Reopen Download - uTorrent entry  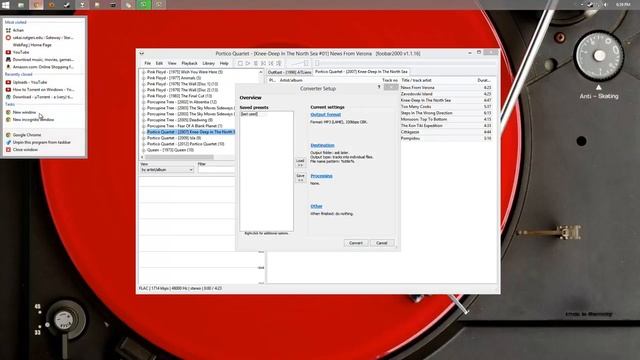pos(43,97)
